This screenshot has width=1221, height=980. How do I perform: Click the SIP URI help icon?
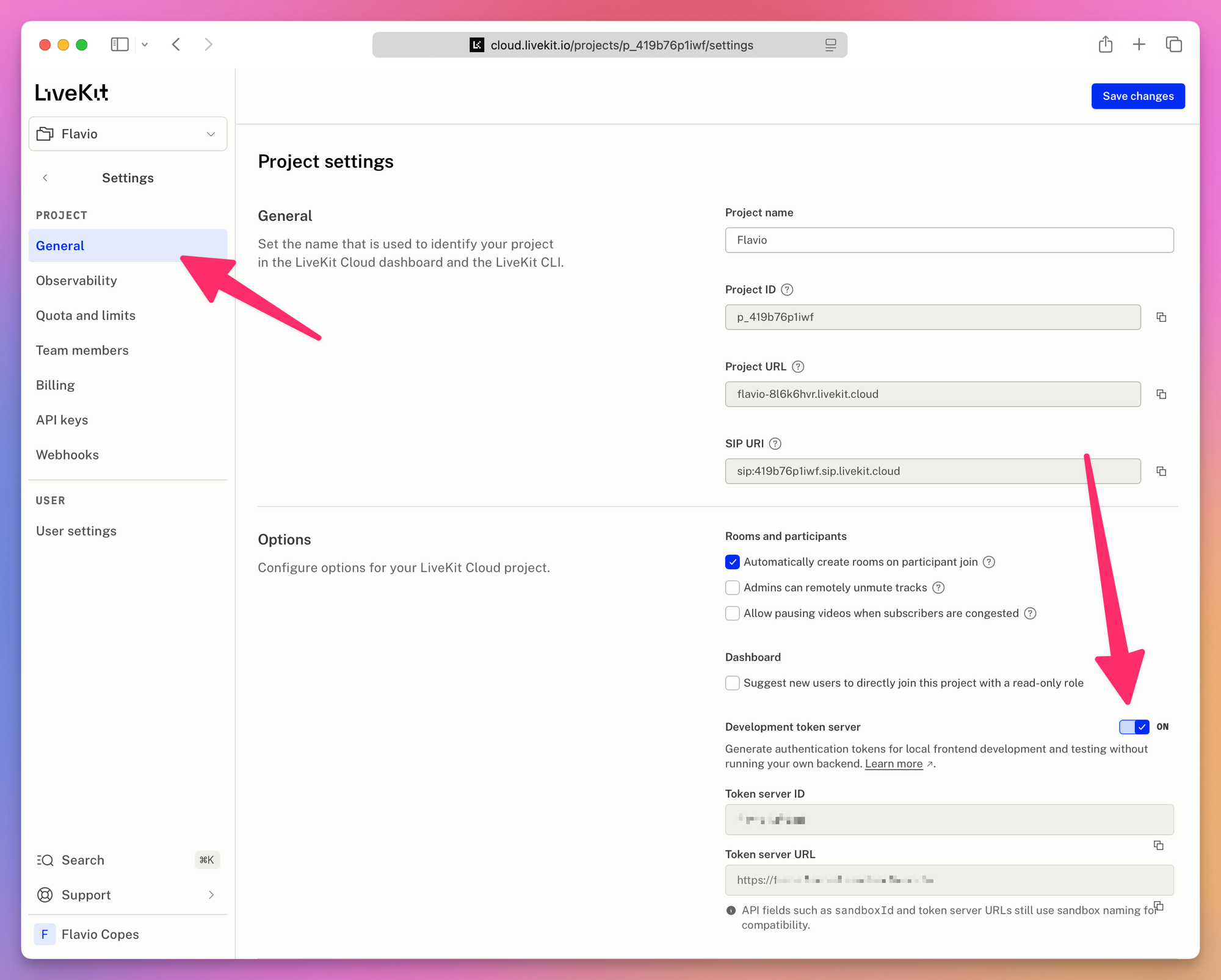coord(775,444)
